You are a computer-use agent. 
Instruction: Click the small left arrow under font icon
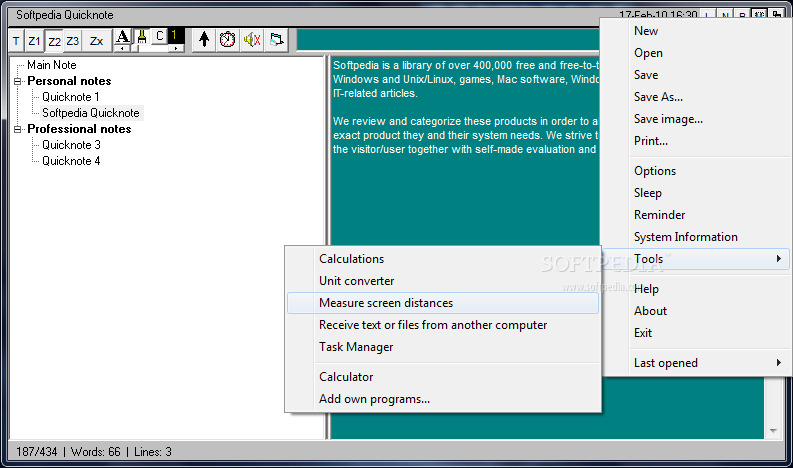pos(122,49)
